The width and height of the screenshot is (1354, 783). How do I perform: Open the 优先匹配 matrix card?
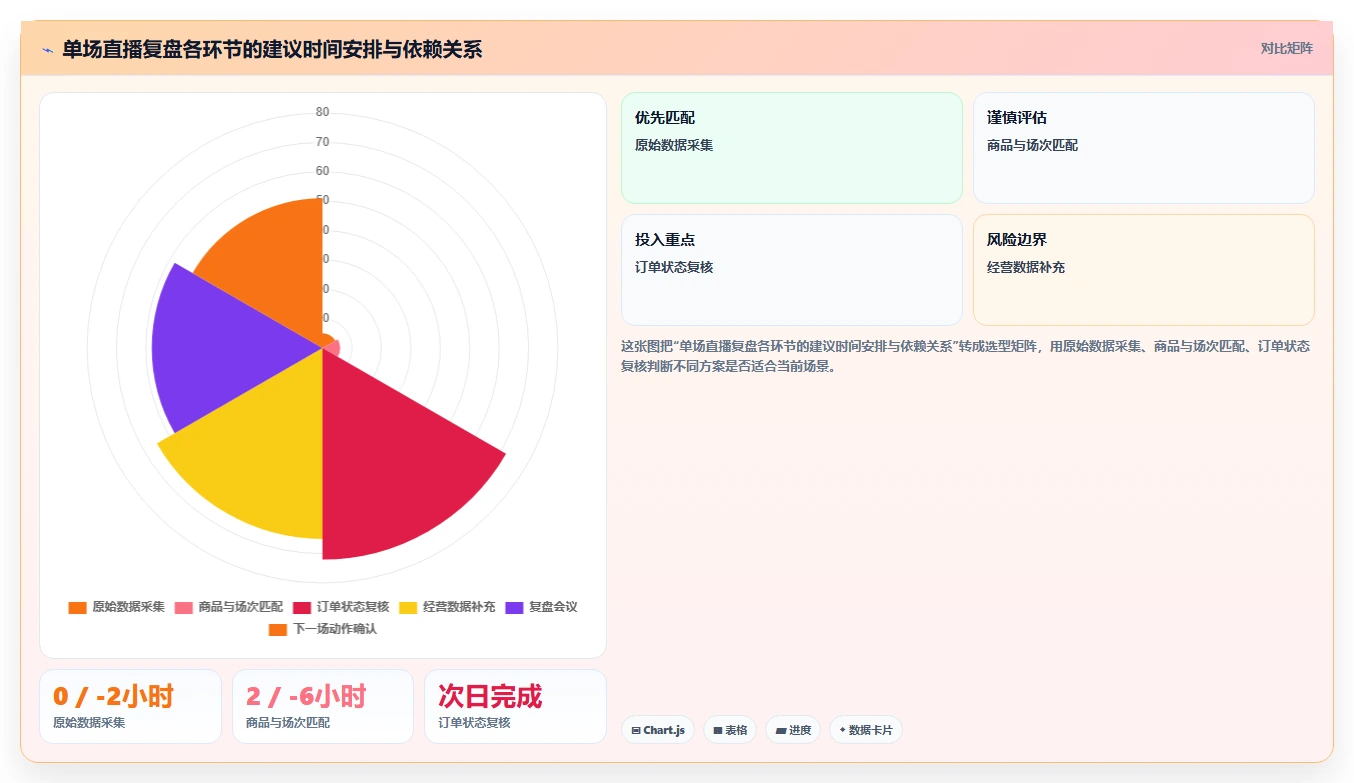(x=792, y=148)
